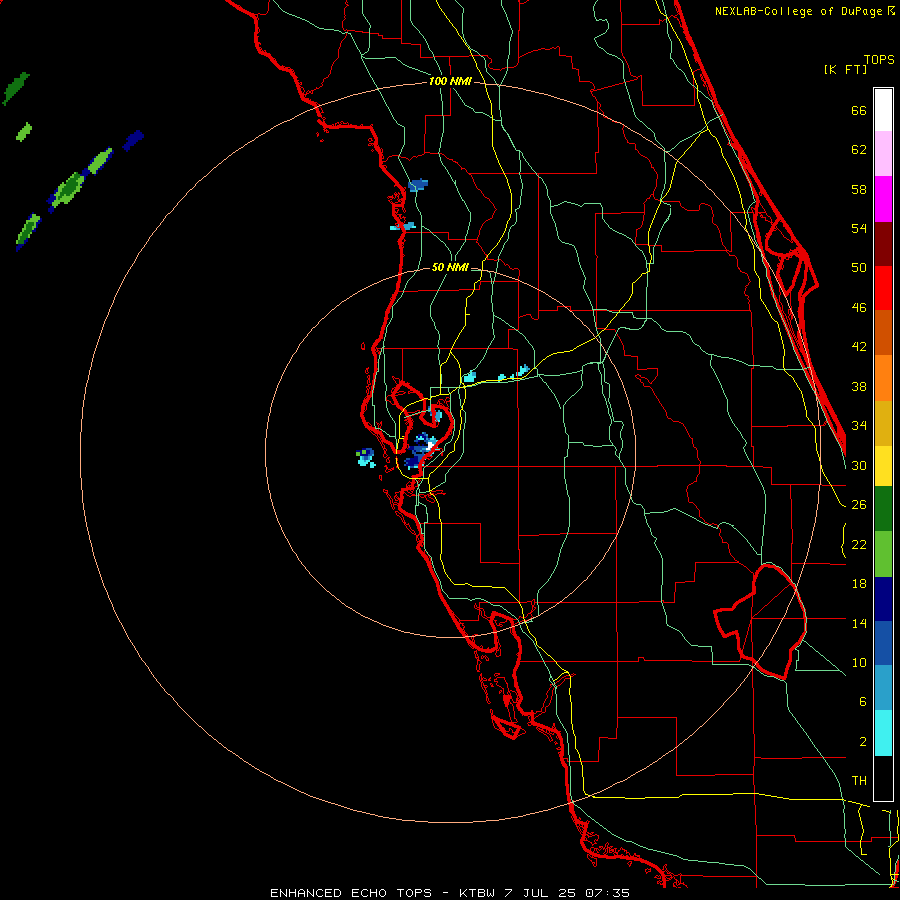Screen dimensions: 900x900
Task: Click the 'KTBW' radar site identifier
Action: [478, 893]
